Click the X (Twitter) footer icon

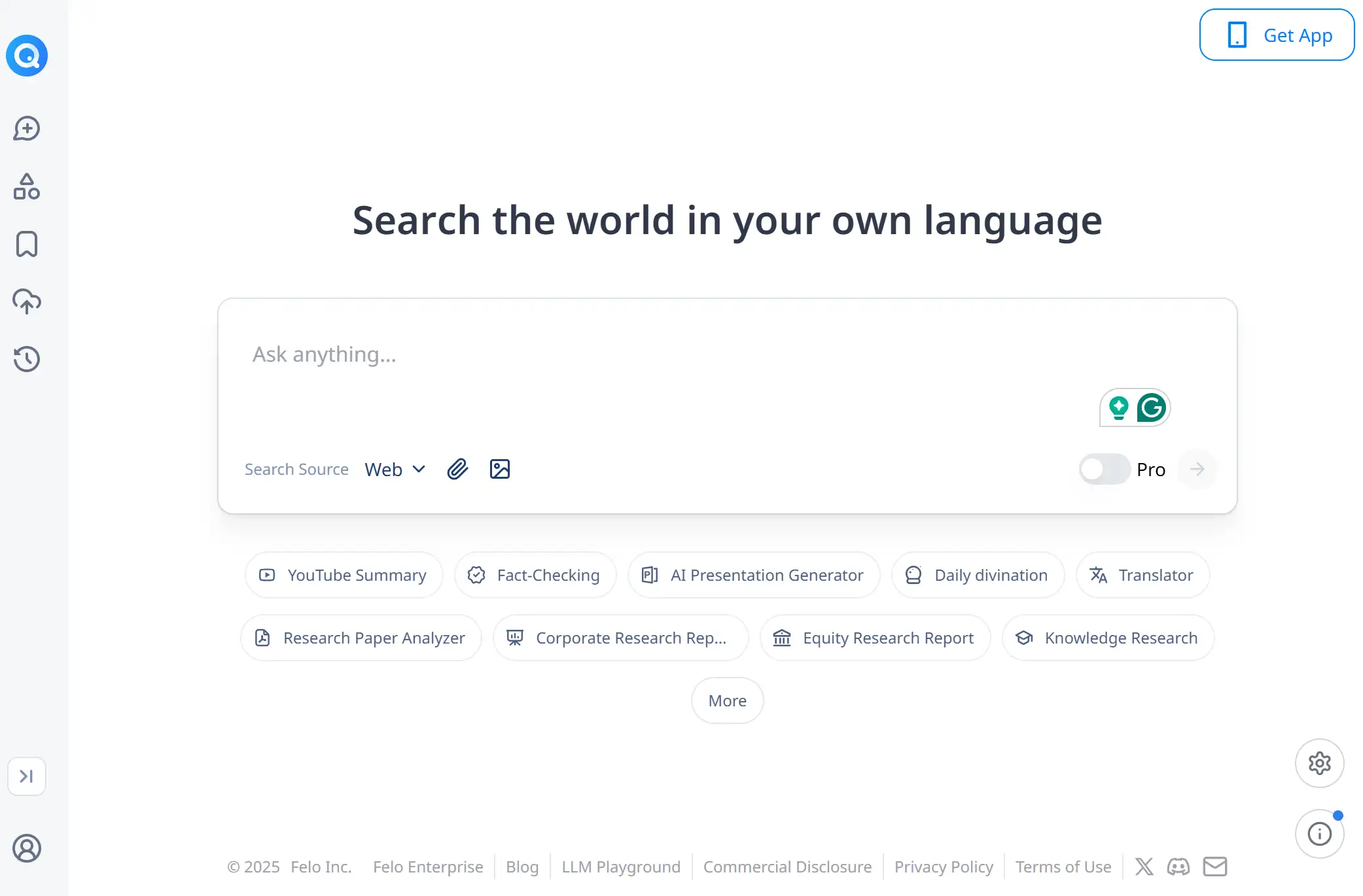coord(1144,867)
